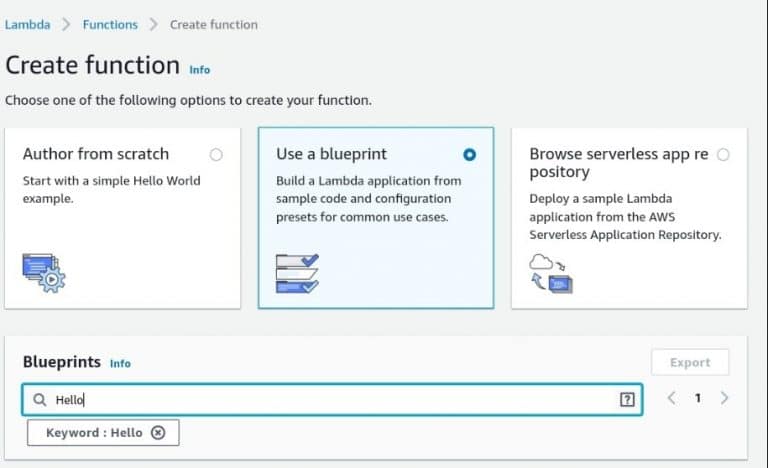
Task: Click the blueprint checklist icon
Action: [297, 273]
